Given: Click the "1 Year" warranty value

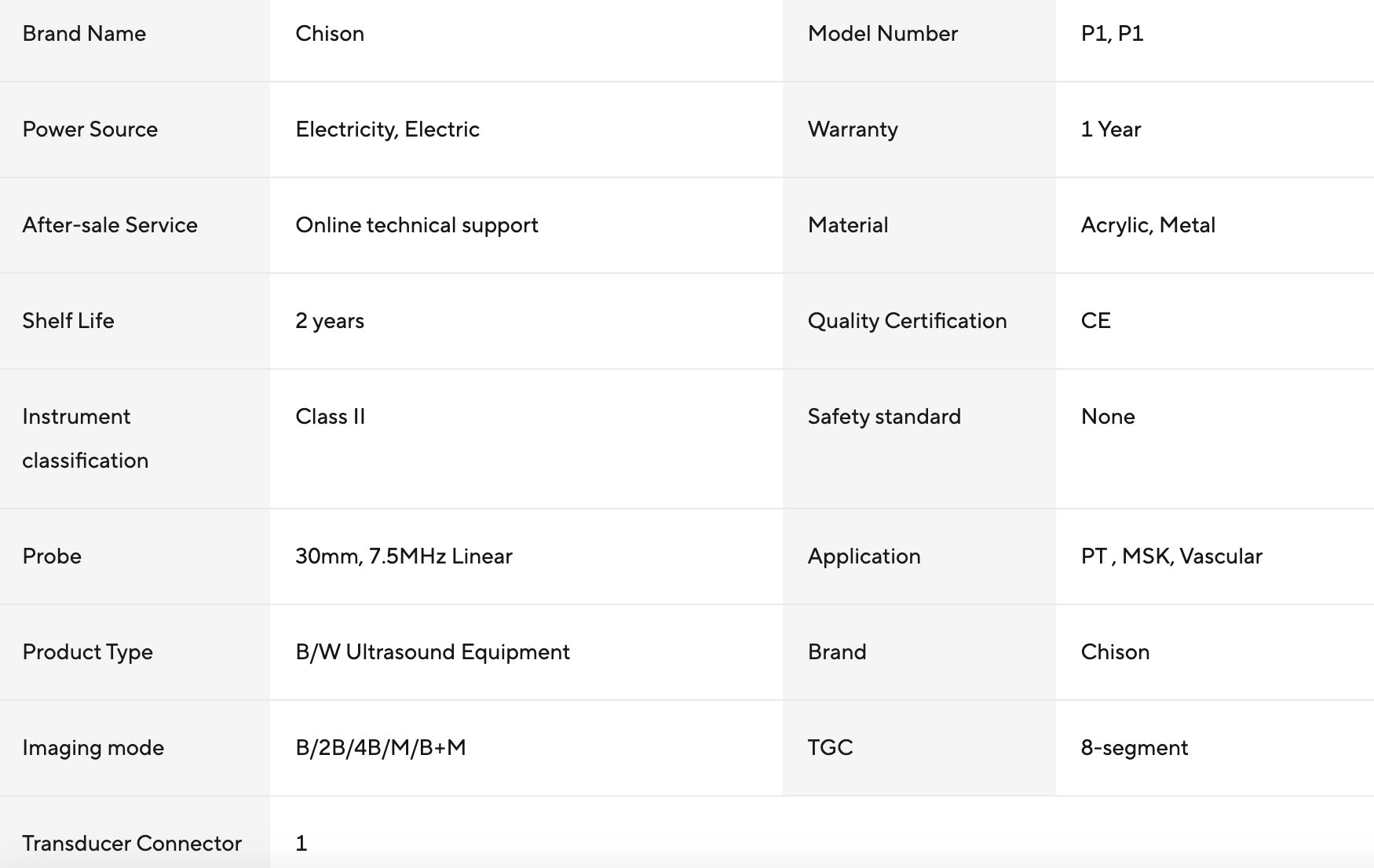Looking at the screenshot, I should coord(1110,129).
